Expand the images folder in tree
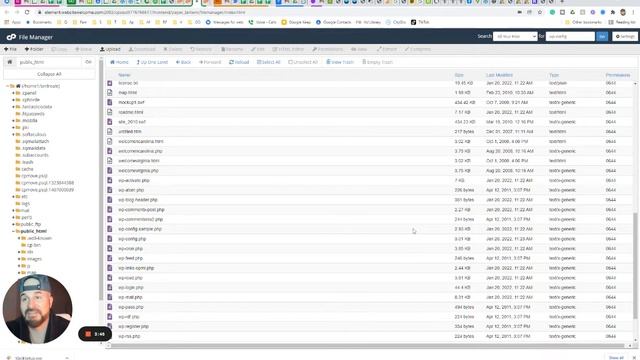 (19, 259)
